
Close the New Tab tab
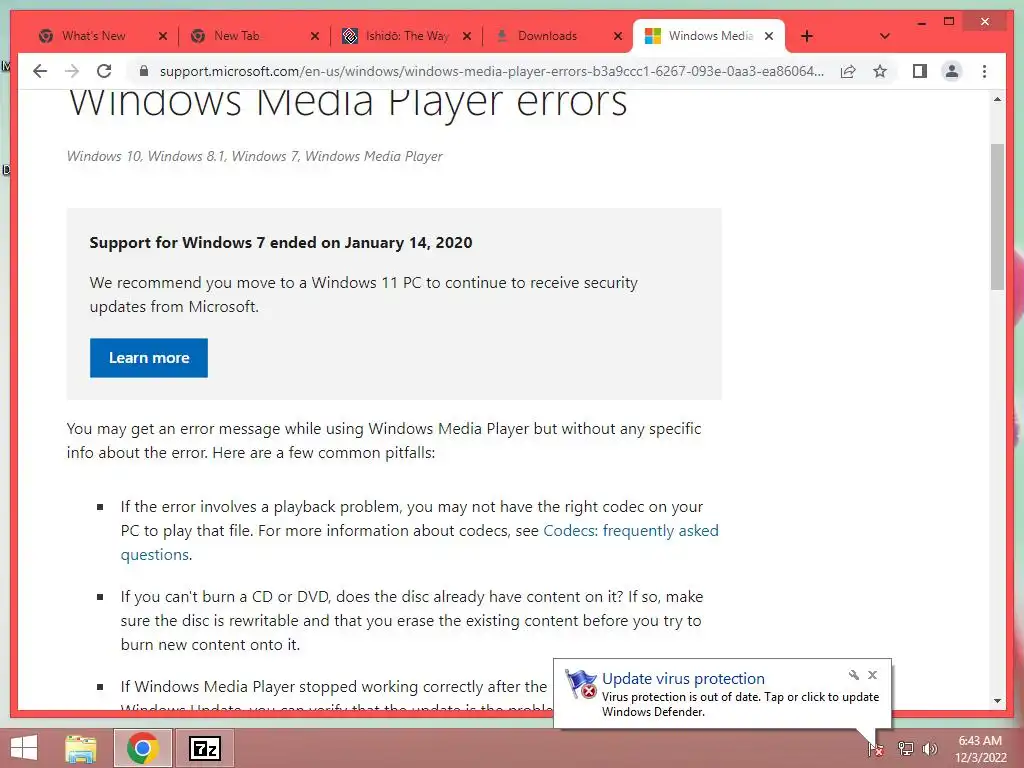coord(315,37)
